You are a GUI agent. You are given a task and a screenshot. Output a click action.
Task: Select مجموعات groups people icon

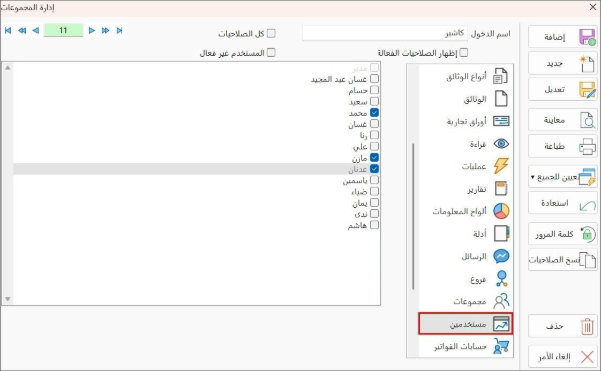[501, 301]
